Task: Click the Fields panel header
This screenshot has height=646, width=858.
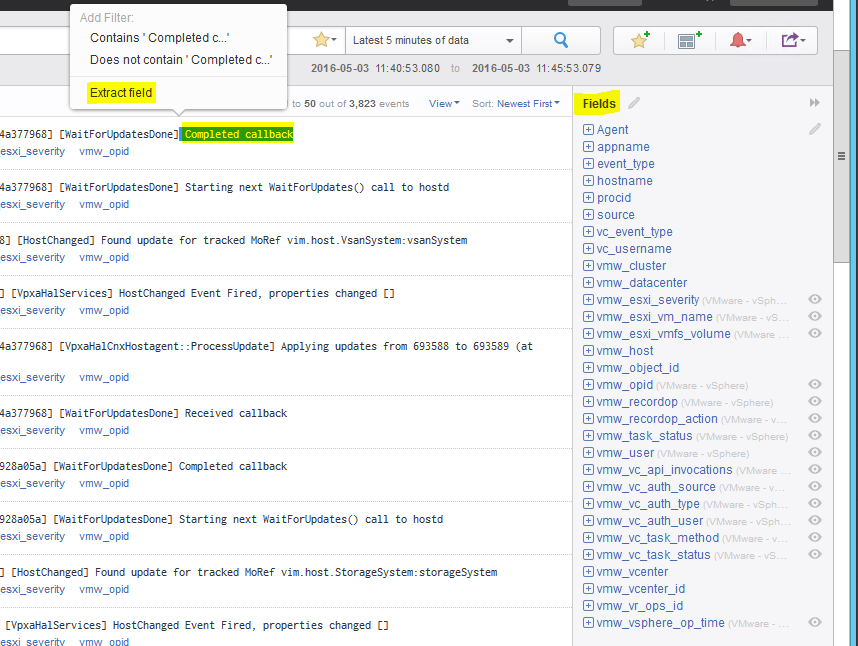Action: pos(599,103)
